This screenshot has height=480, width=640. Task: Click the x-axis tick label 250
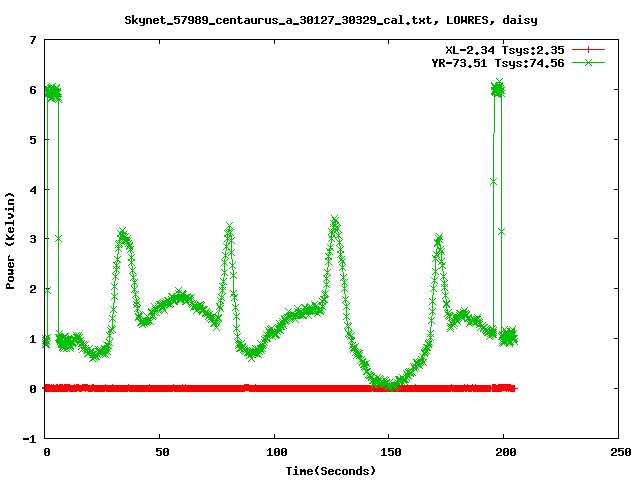(x=621, y=452)
